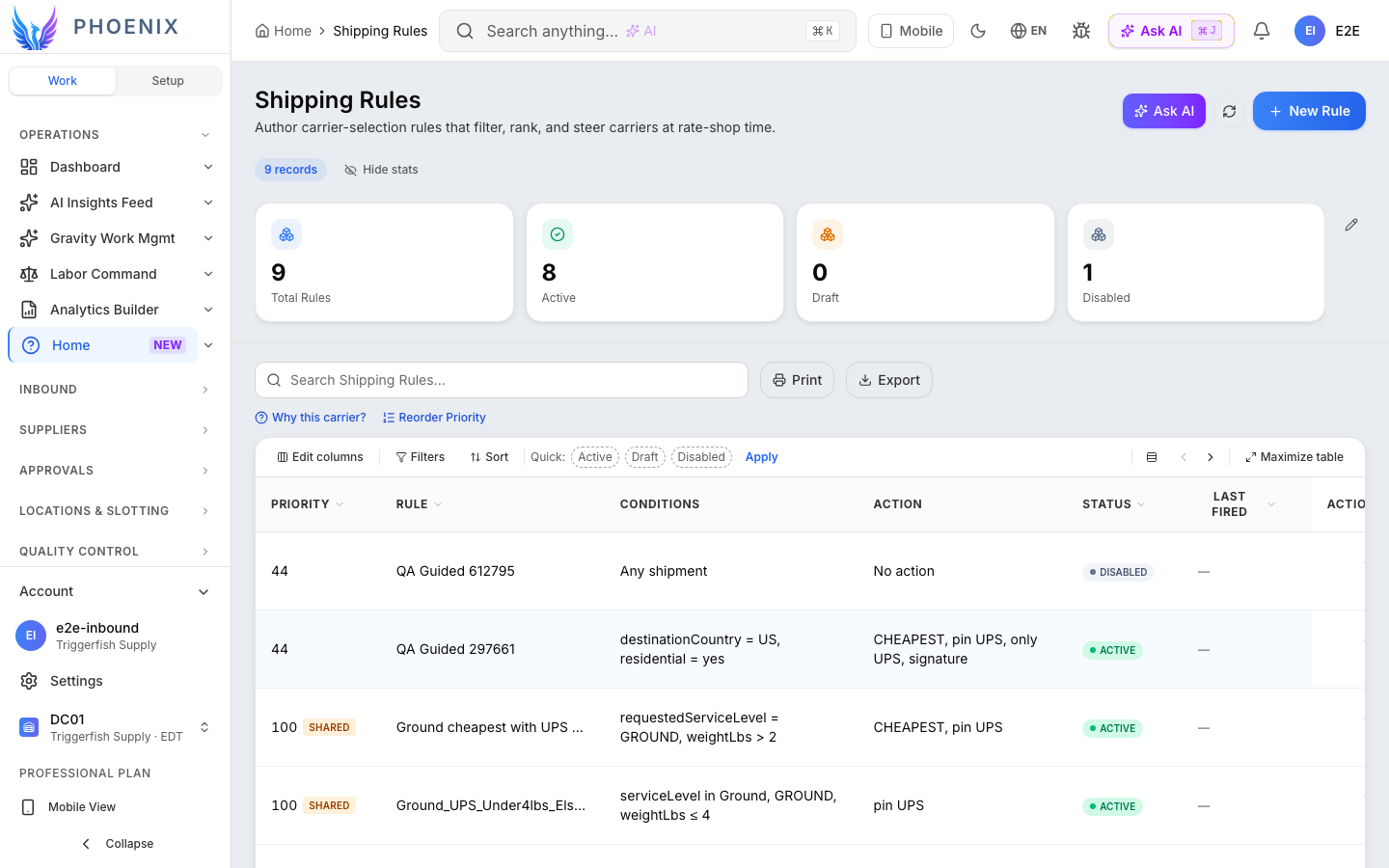Viewport: 1389px width, 868px height.
Task: Click the purple Ask AI page button
Action: pyautogui.click(x=1164, y=111)
